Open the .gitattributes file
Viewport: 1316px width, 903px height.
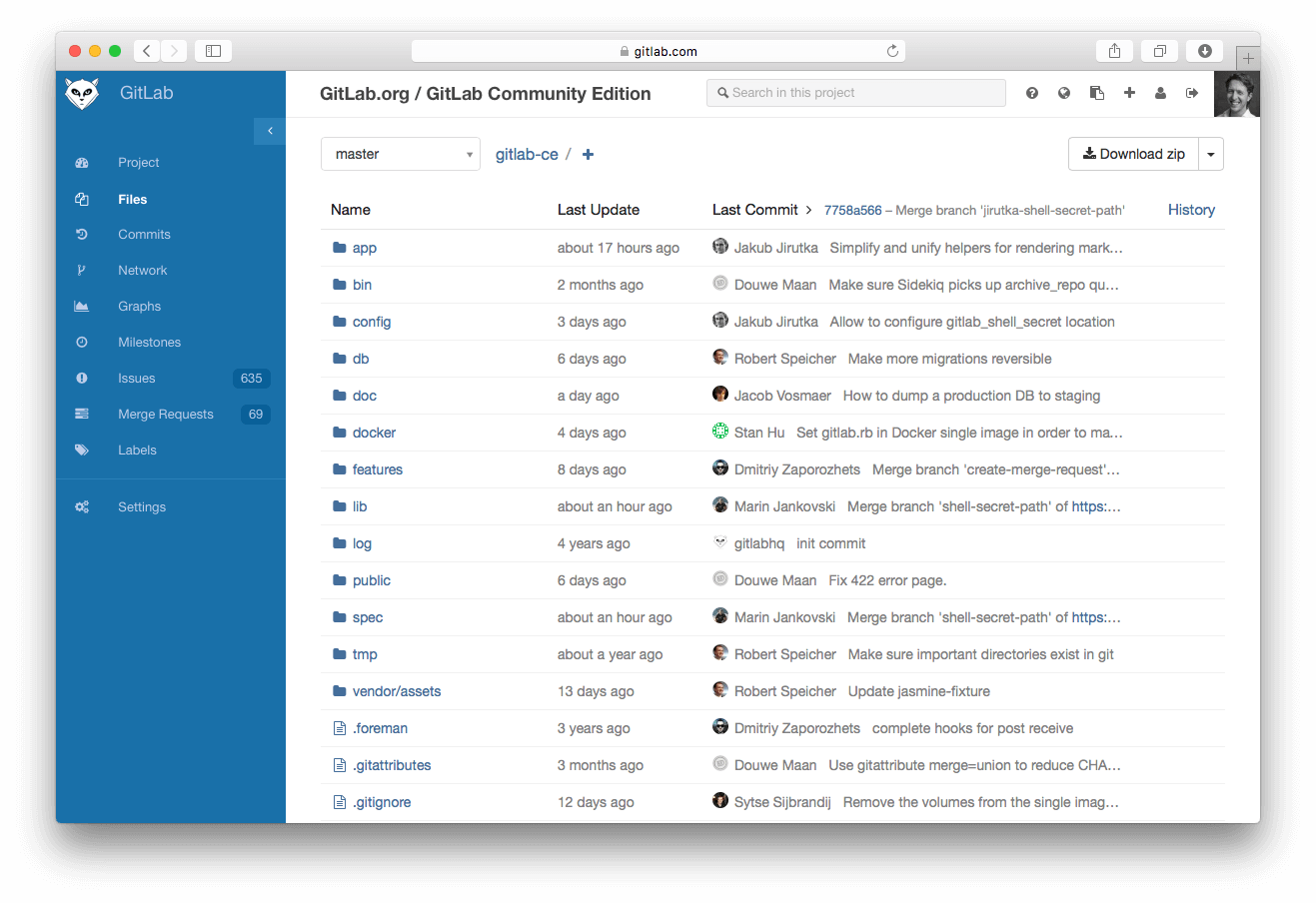392,765
